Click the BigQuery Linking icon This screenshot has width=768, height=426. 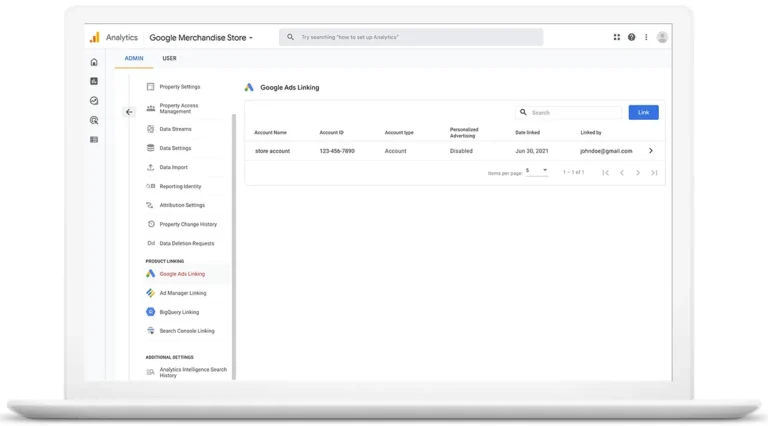click(150, 312)
